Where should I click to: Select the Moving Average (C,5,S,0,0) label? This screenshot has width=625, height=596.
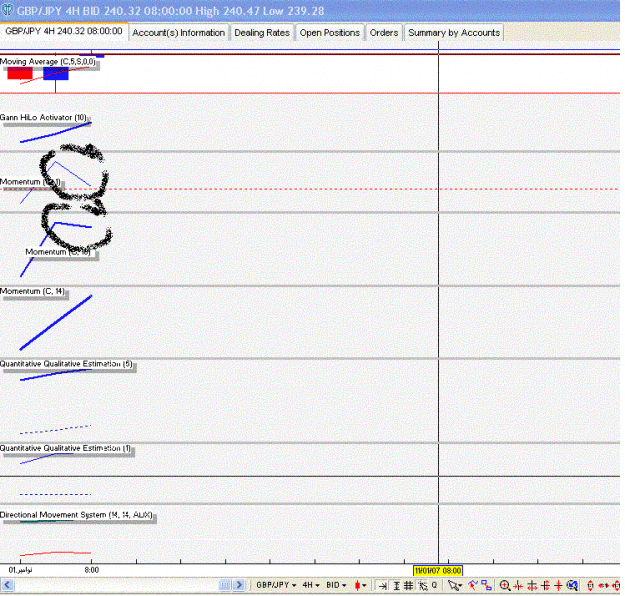(48, 61)
